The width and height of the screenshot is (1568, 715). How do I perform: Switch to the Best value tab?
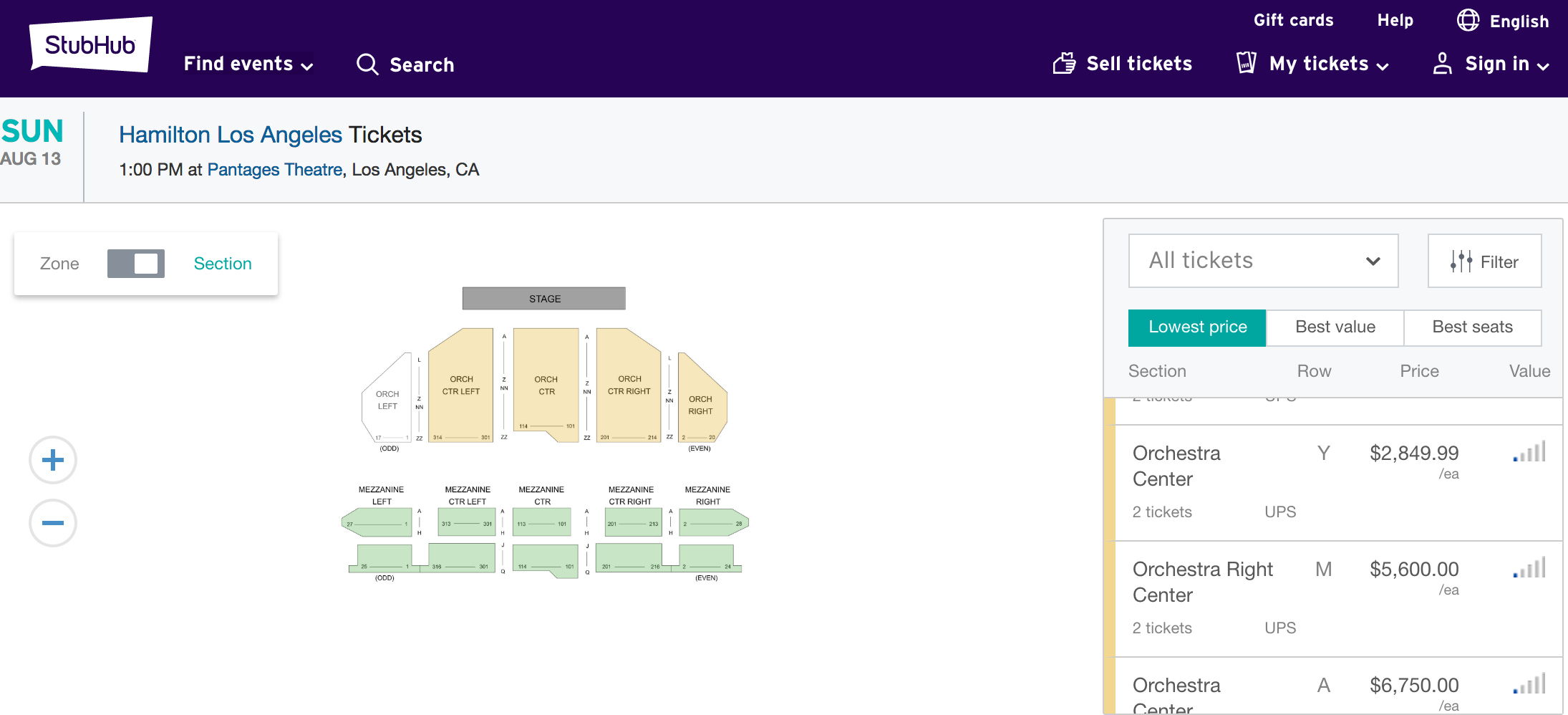click(1335, 327)
